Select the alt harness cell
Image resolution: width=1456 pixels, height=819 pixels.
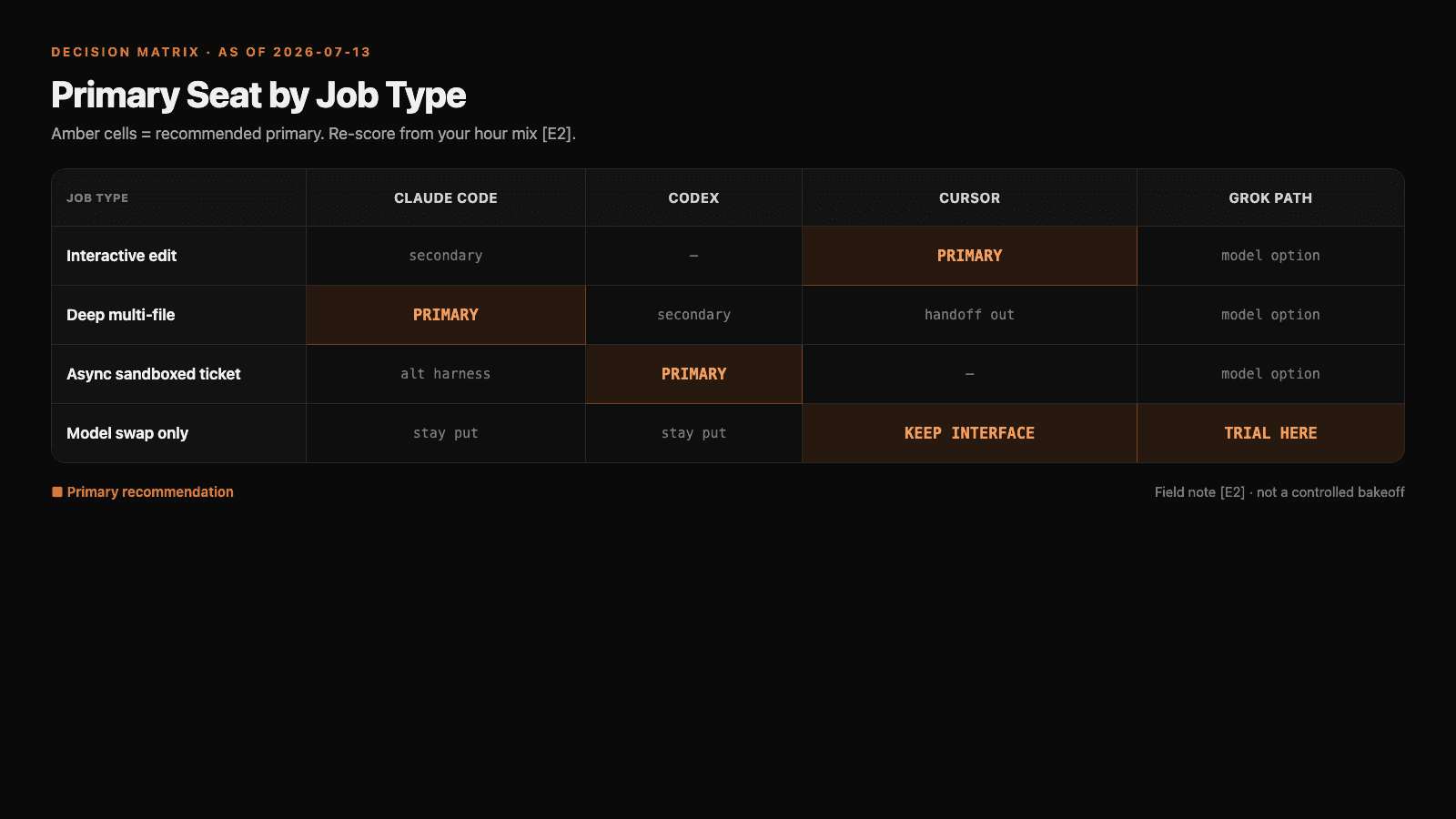coord(446,374)
